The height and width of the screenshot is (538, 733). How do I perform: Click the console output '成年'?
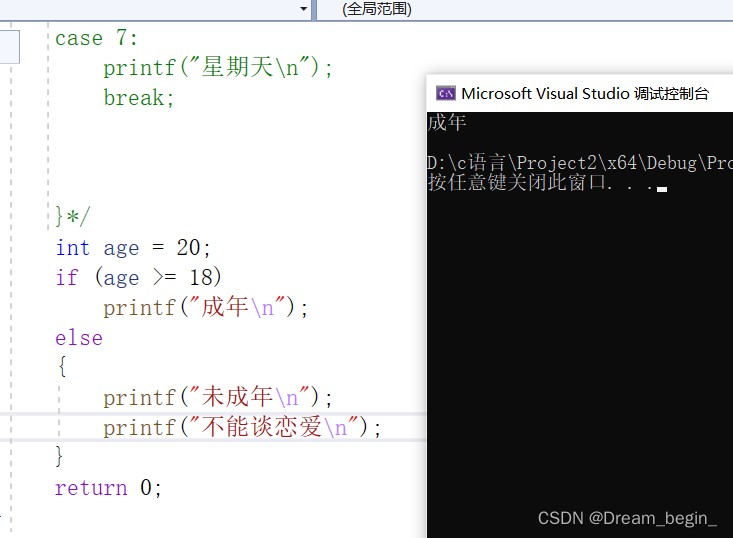(x=446, y=123)
